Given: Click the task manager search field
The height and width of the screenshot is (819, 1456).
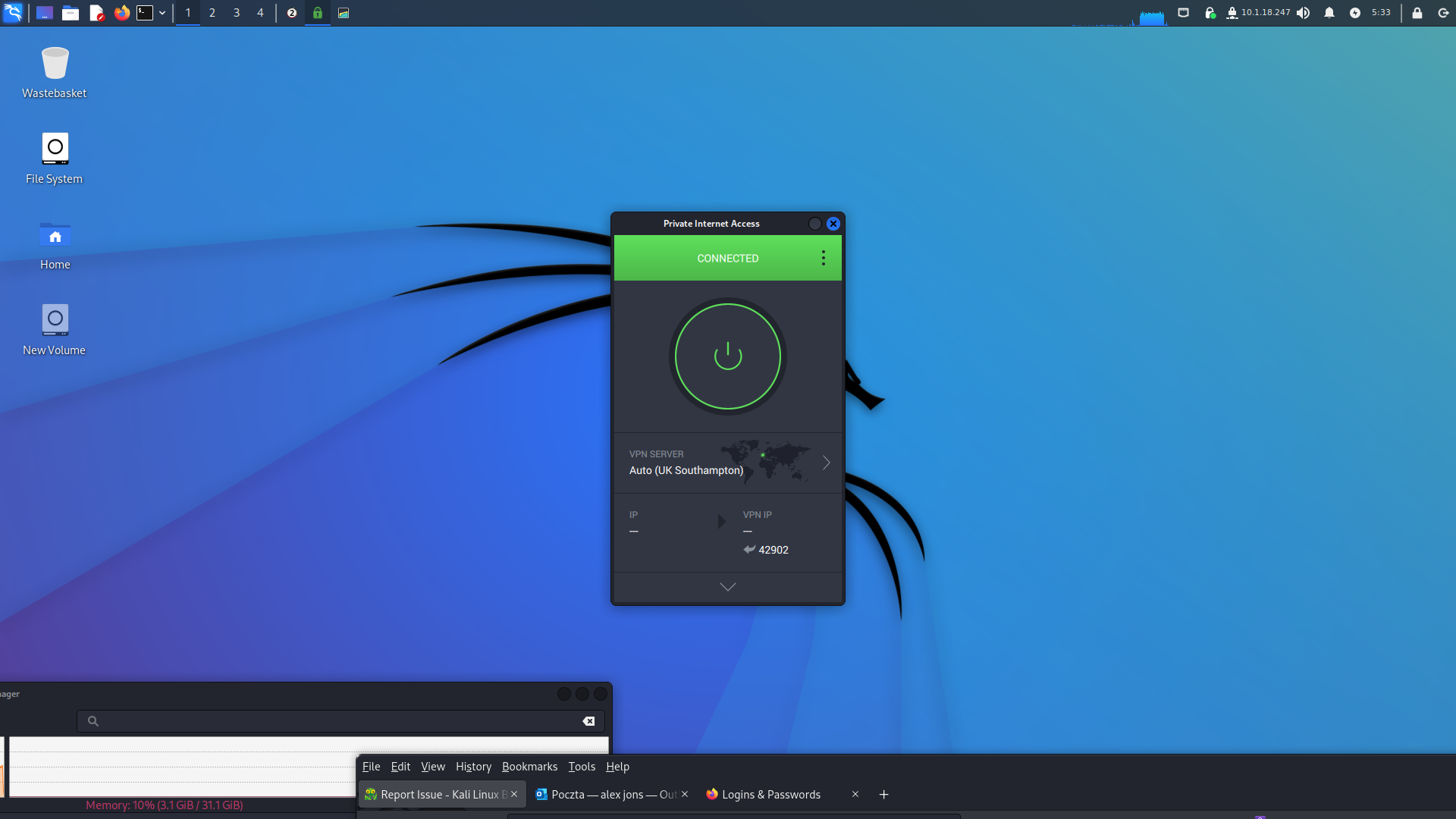Looking at the screenshot, I should pyautogui.click(x=341, y=721).
